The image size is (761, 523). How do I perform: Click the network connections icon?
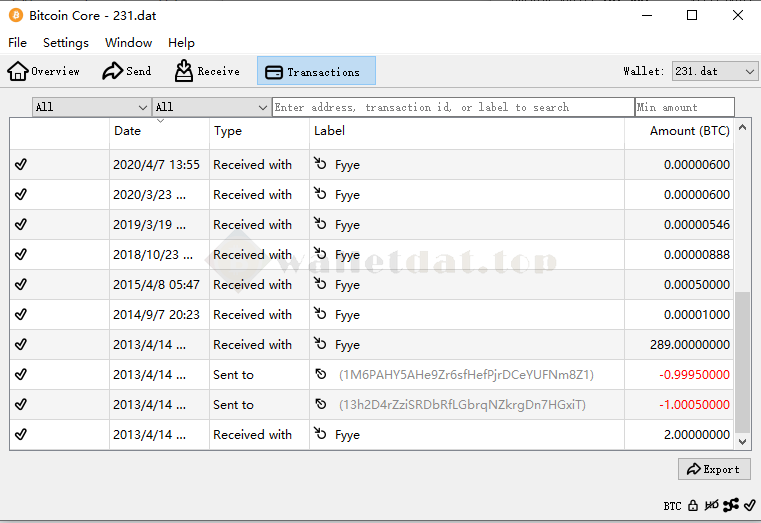731,506
